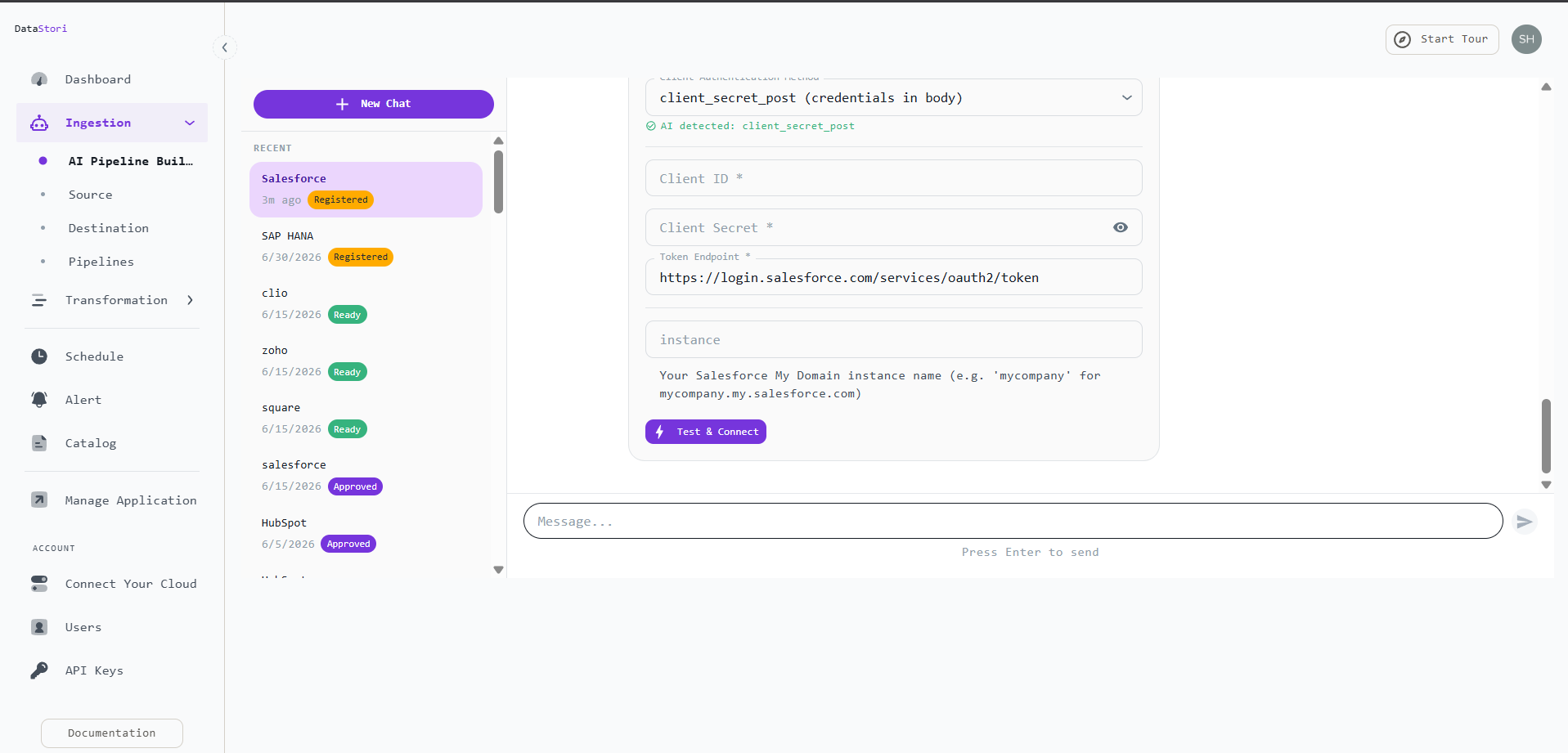Click the chat list scrollbar thumb
The width and height of the screenshot is (1568, 753).
(498, 182)
